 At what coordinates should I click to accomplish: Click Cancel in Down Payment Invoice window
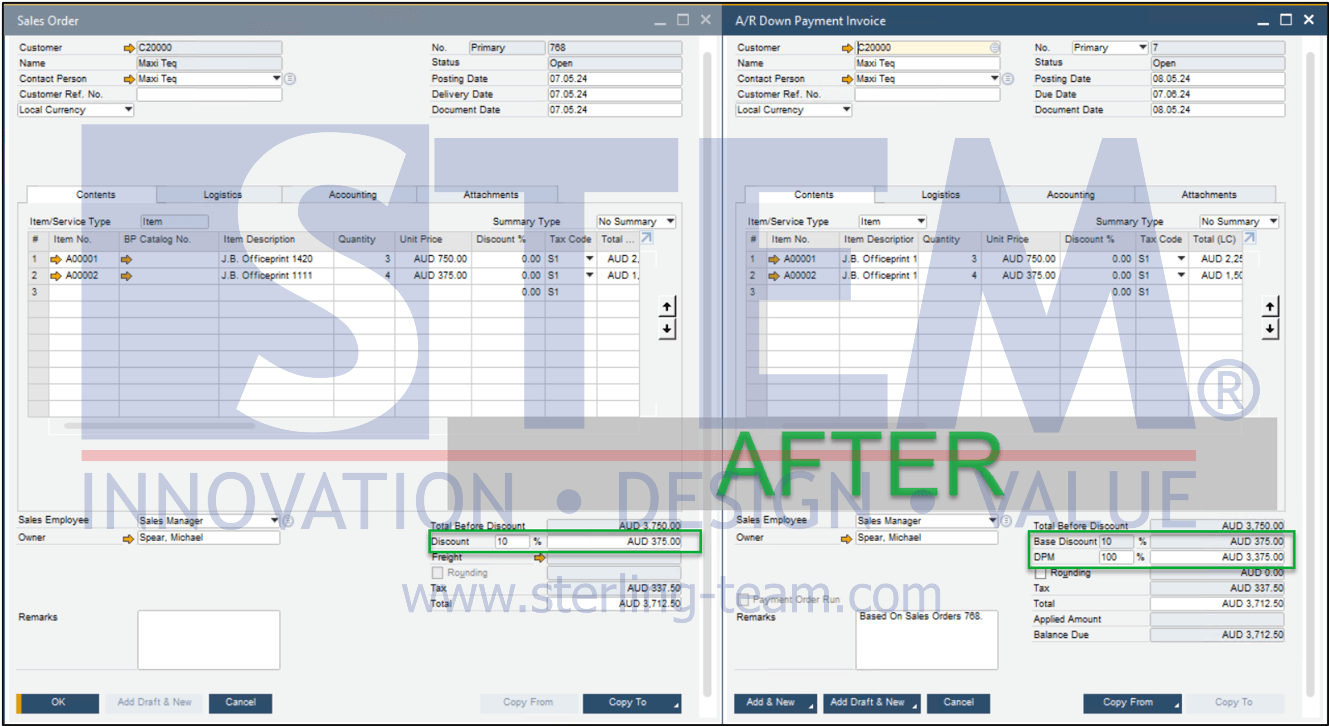click(x=958, y=702)
